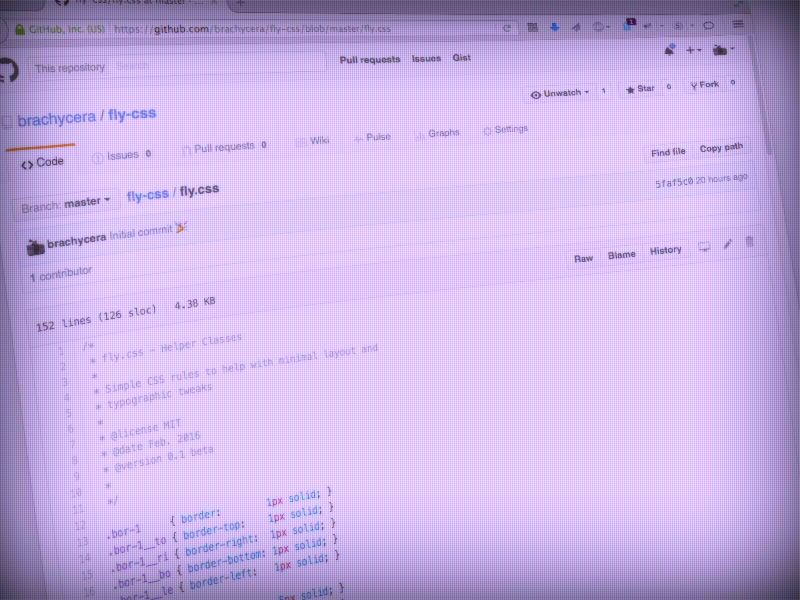Open the Wiki tab
800x600 pixels.
click(313, 141)
